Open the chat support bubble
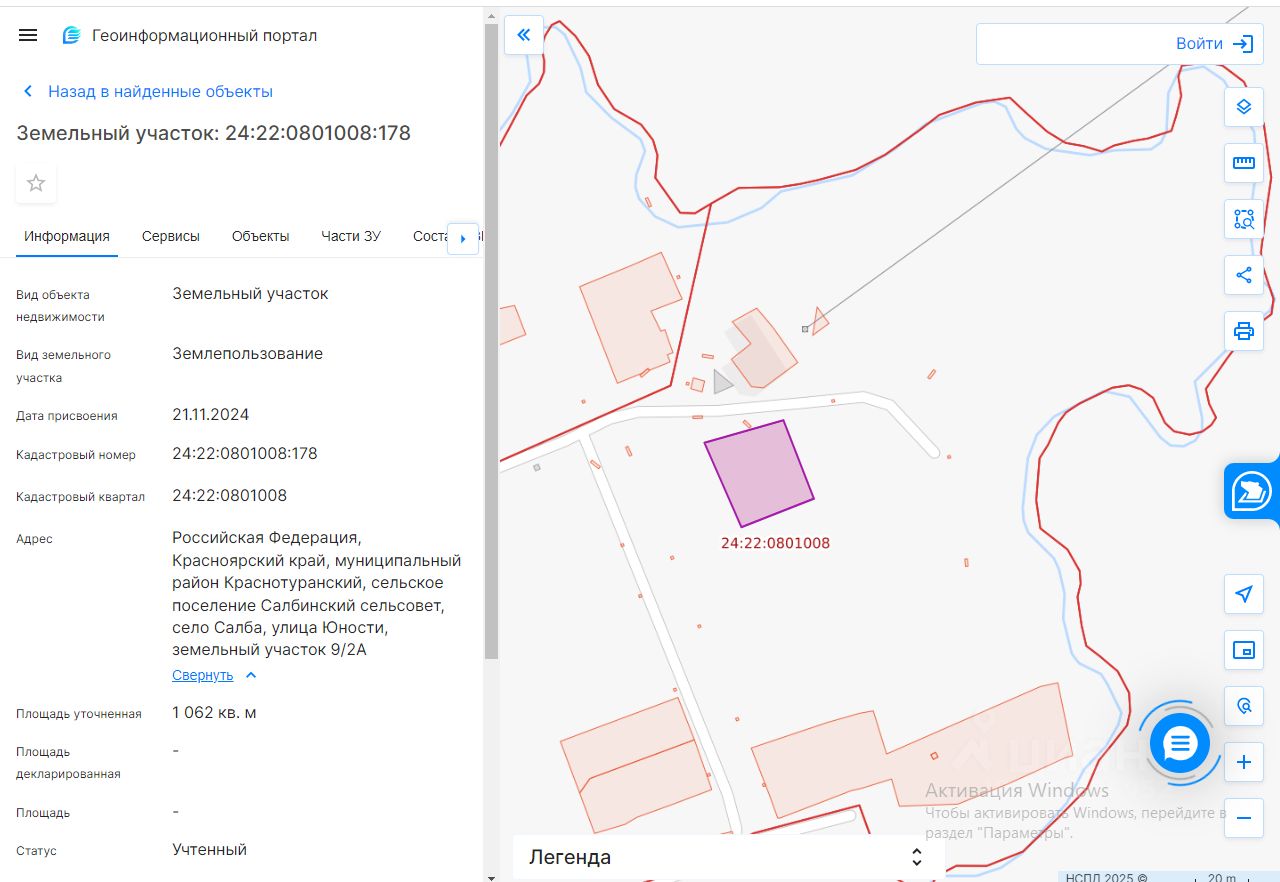Image resolution: width=1280 pixels, height=882 pixels. point(1180,743)
